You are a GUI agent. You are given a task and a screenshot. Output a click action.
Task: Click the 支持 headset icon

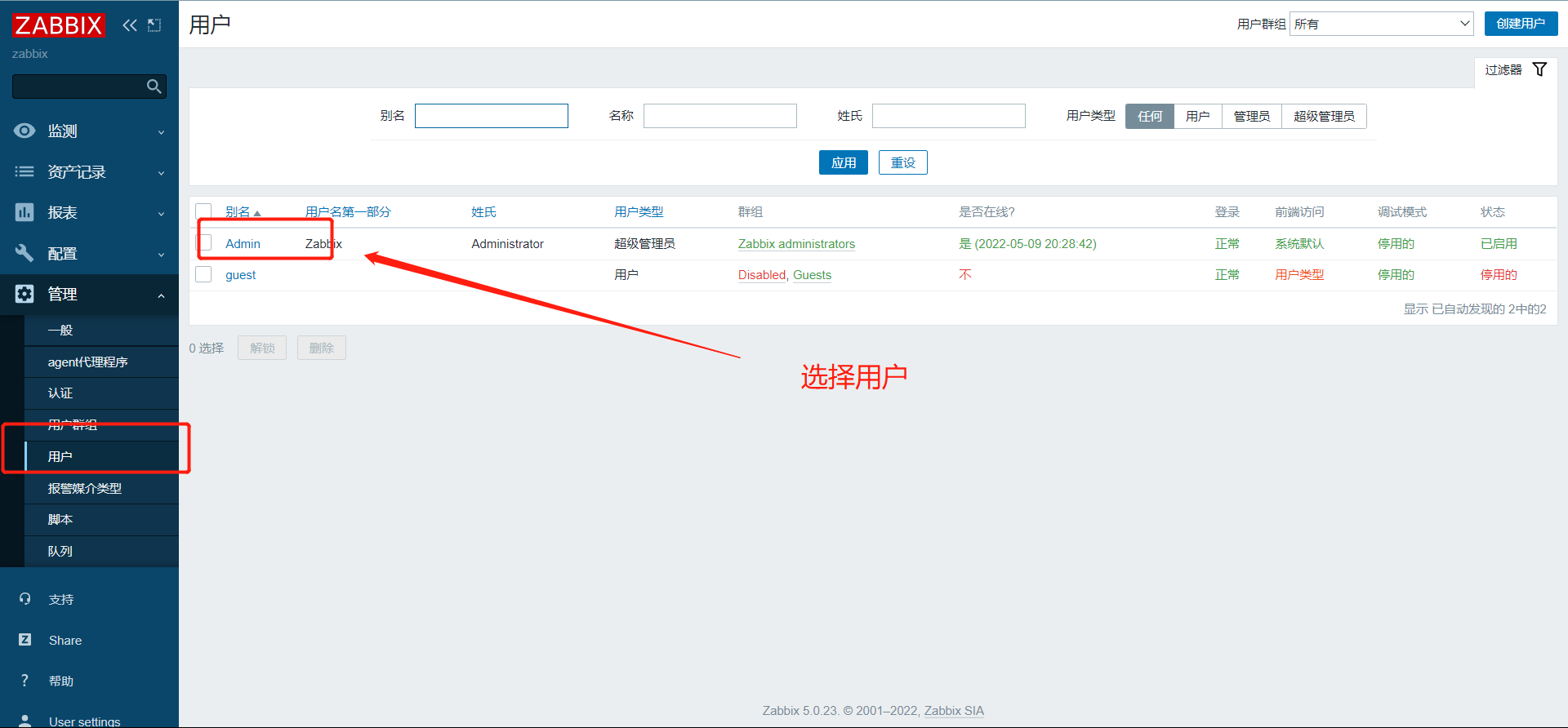[x=25, y=599]
